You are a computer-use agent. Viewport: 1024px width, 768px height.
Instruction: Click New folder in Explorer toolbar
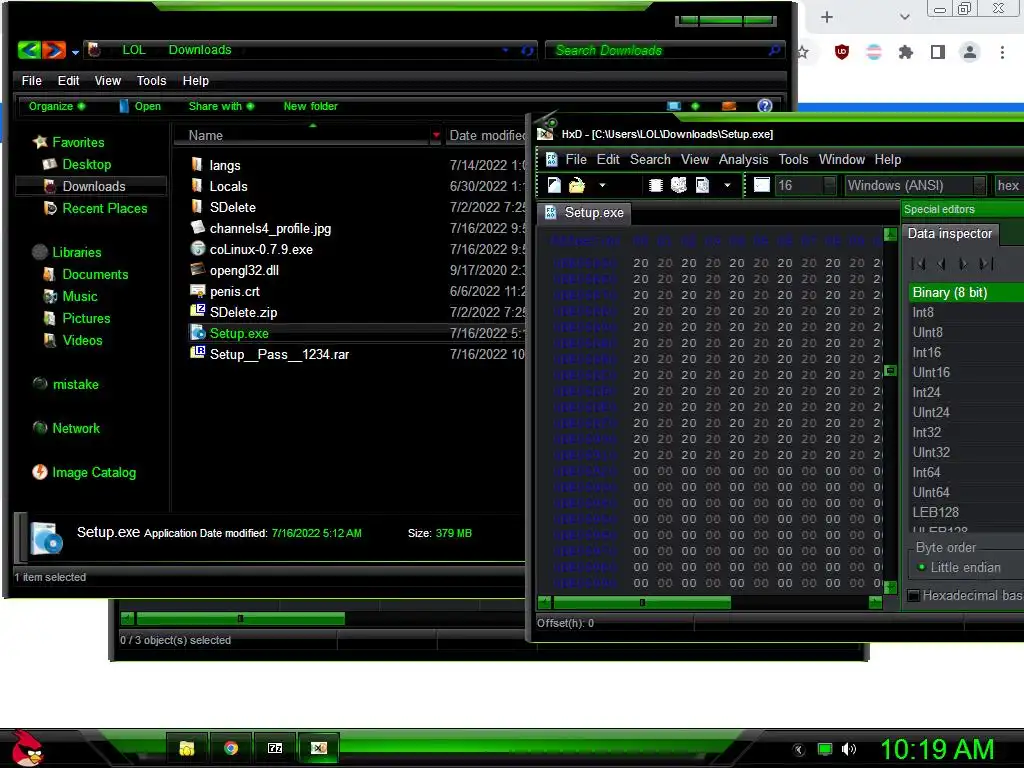pos(310,106)
